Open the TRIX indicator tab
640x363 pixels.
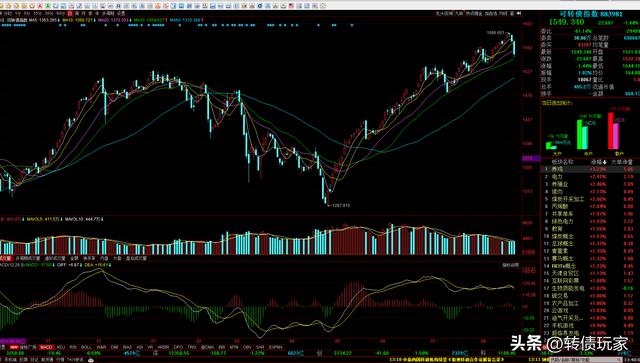coord(192,347)
